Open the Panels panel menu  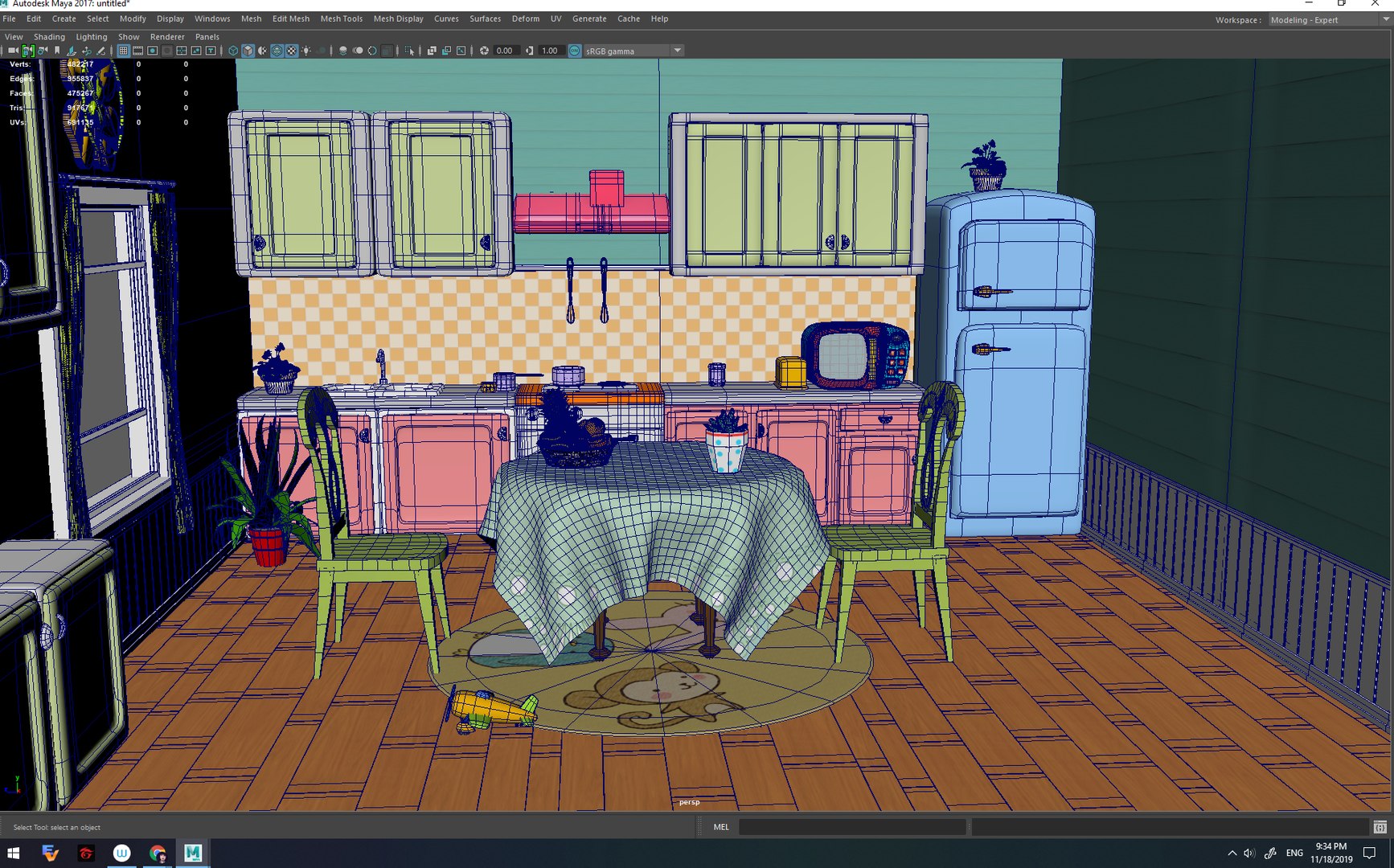(x=207, y=37)
